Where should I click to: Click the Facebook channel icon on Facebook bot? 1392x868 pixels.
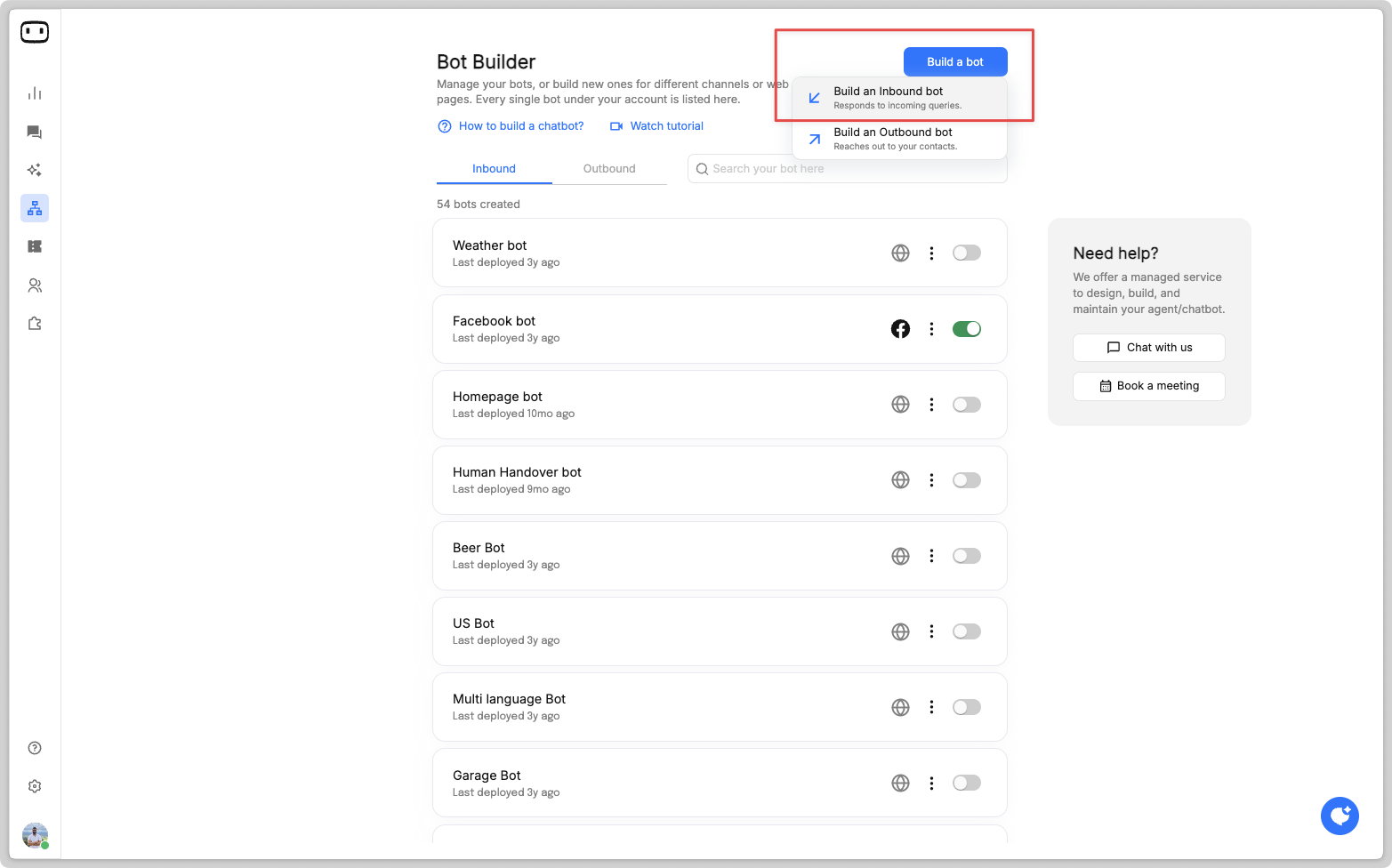pos(900,329)
